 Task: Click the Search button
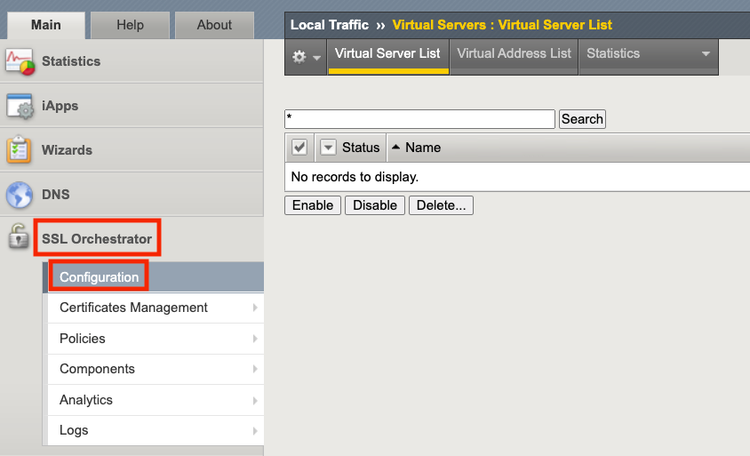click(x=582, y=119)
